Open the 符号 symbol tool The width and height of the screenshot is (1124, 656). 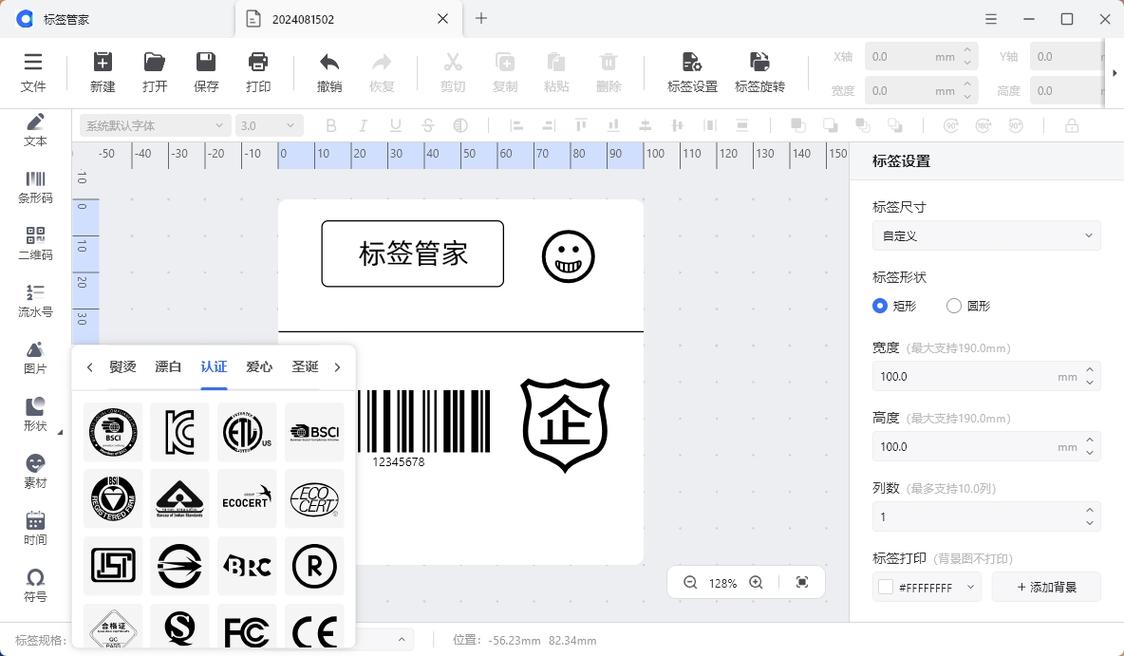click(35, 585)
